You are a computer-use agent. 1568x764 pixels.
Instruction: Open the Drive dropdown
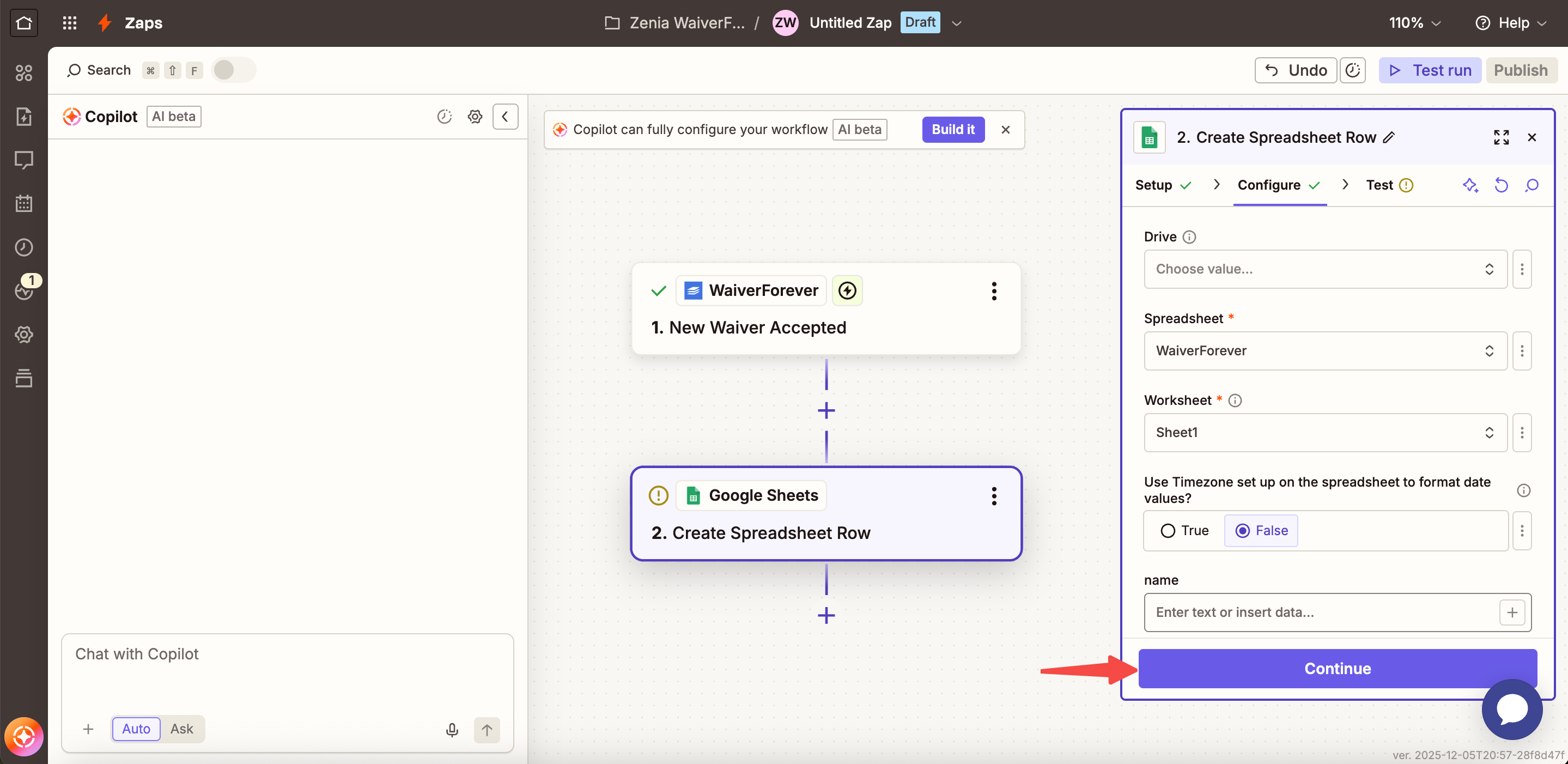click(1324, 269)
